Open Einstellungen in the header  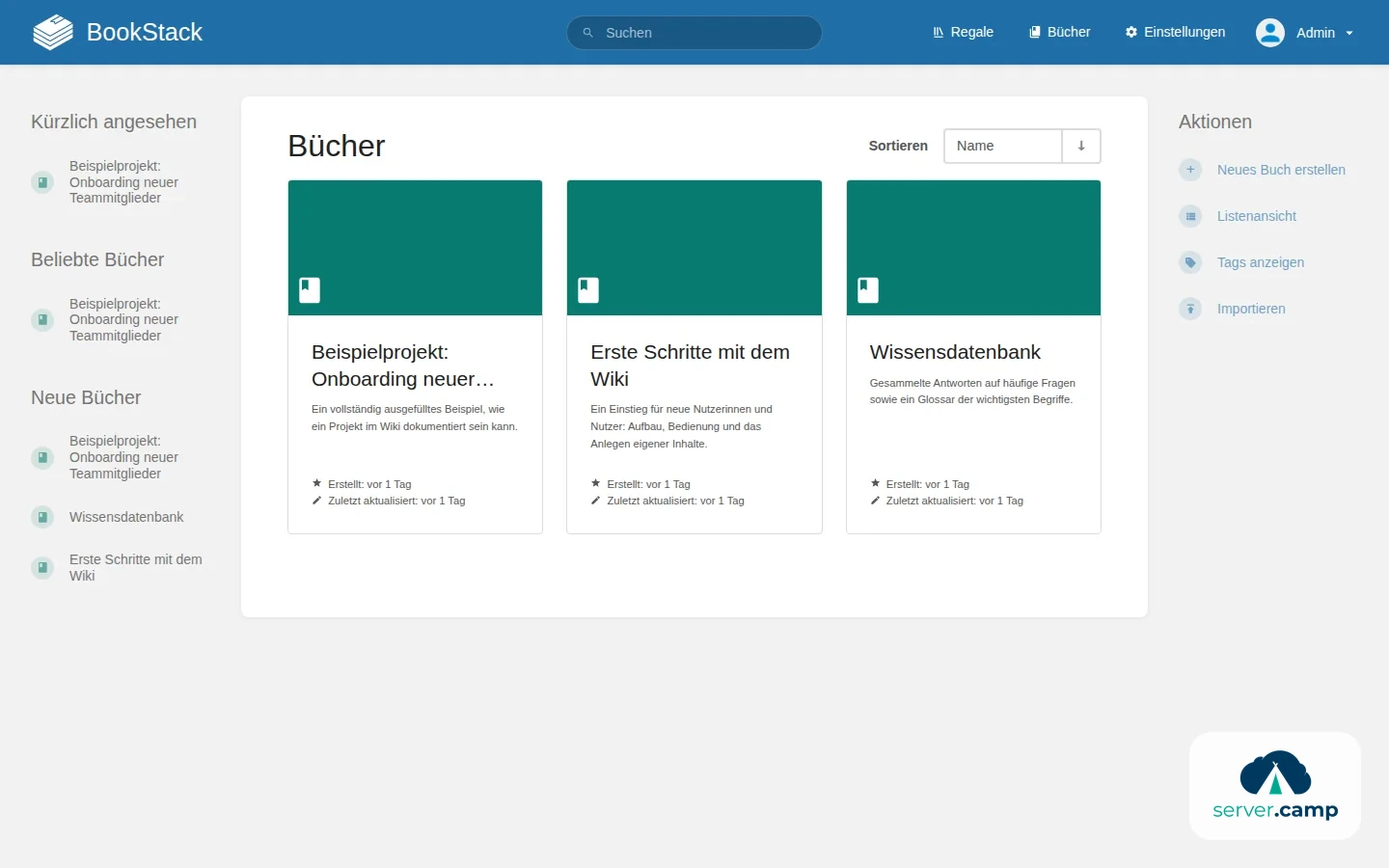(x=1175, y=32)
